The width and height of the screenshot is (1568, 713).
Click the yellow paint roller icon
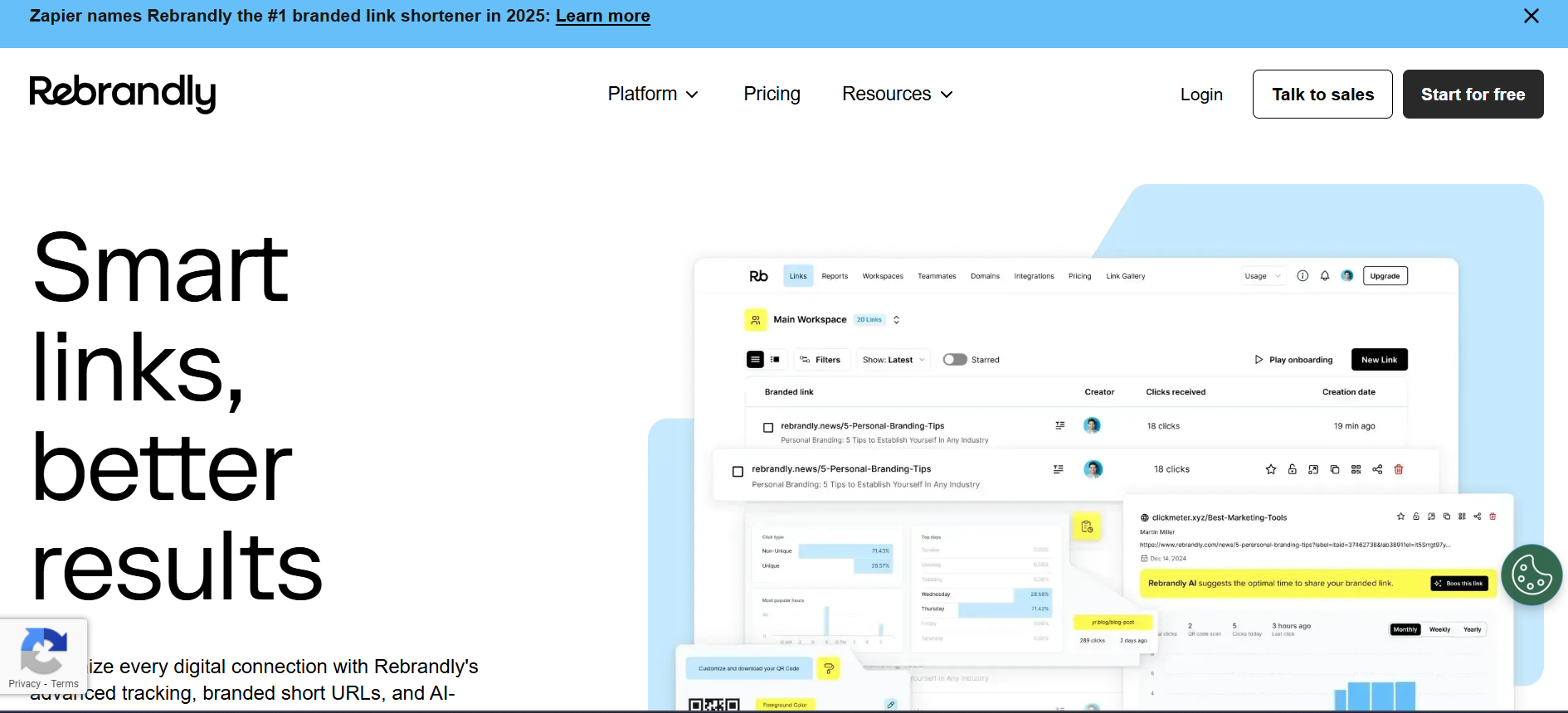tap(829, 668)
